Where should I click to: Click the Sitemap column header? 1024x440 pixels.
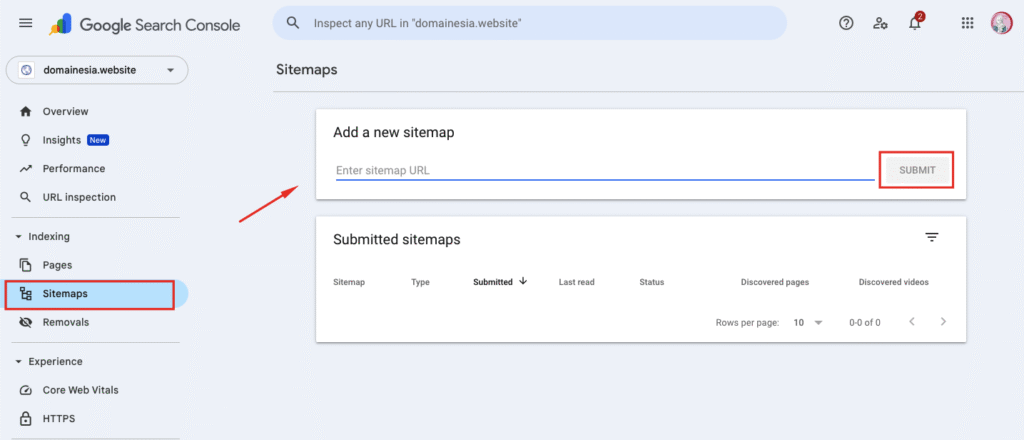349,282
